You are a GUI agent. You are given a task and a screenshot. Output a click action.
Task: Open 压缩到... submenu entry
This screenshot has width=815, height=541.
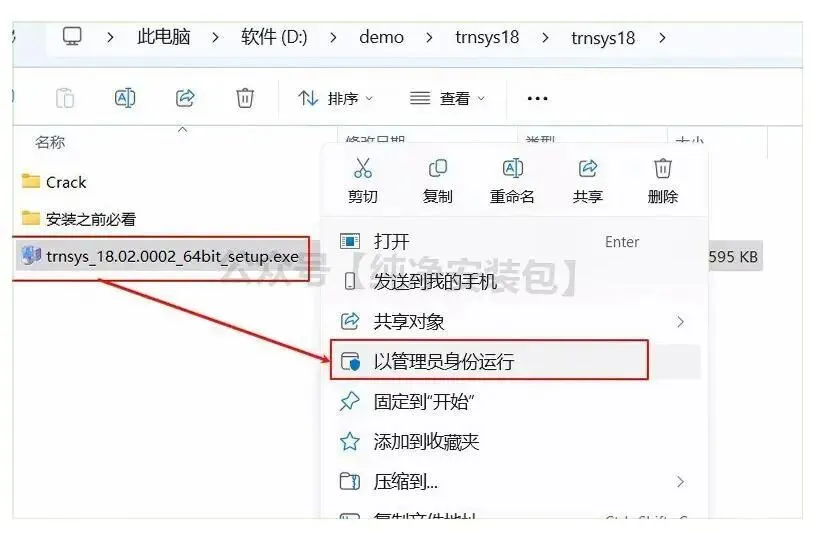coord(515,482)
